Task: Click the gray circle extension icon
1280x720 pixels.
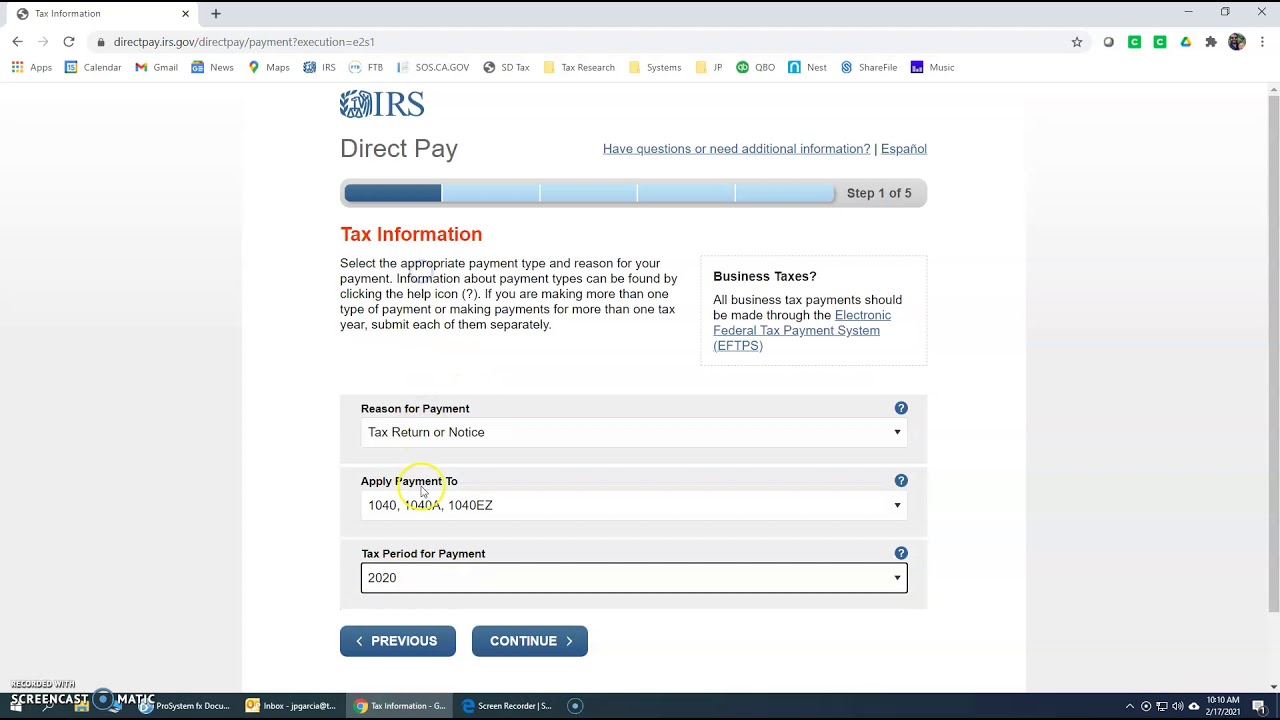Action: (x=1108, y=42)
